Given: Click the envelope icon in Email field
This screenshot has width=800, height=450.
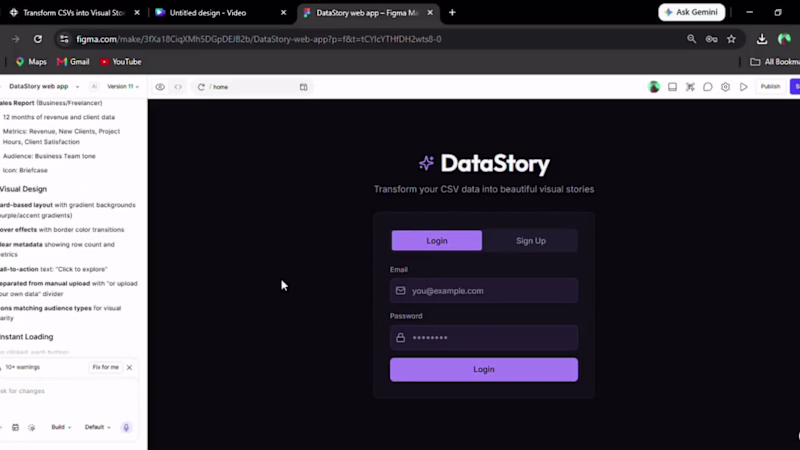Looking at the screenshot, I should (401, 291).
